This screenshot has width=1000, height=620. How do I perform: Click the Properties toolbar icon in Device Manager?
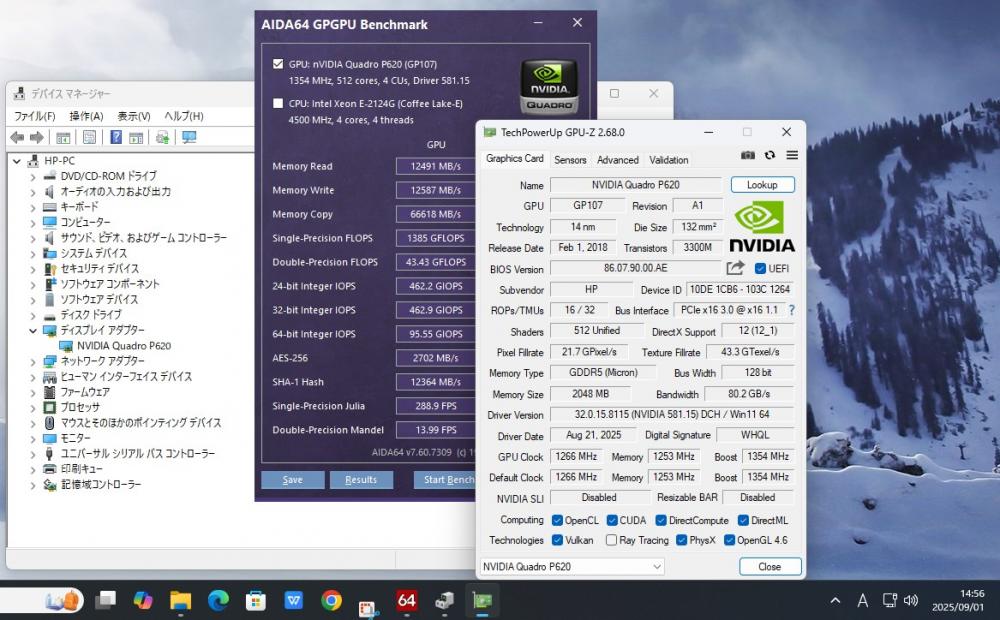point(89,137)
